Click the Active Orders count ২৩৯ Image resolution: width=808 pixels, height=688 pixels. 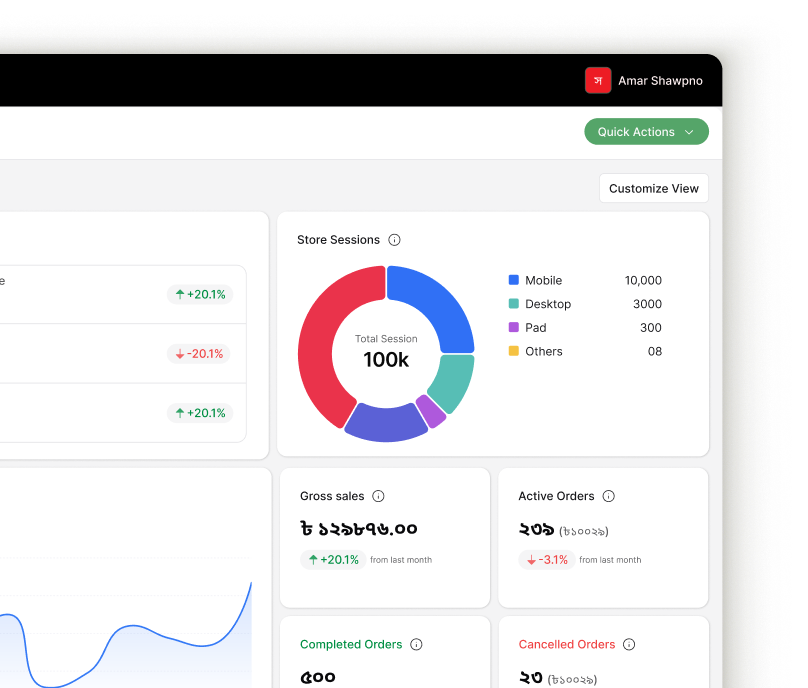pos(536,529)
